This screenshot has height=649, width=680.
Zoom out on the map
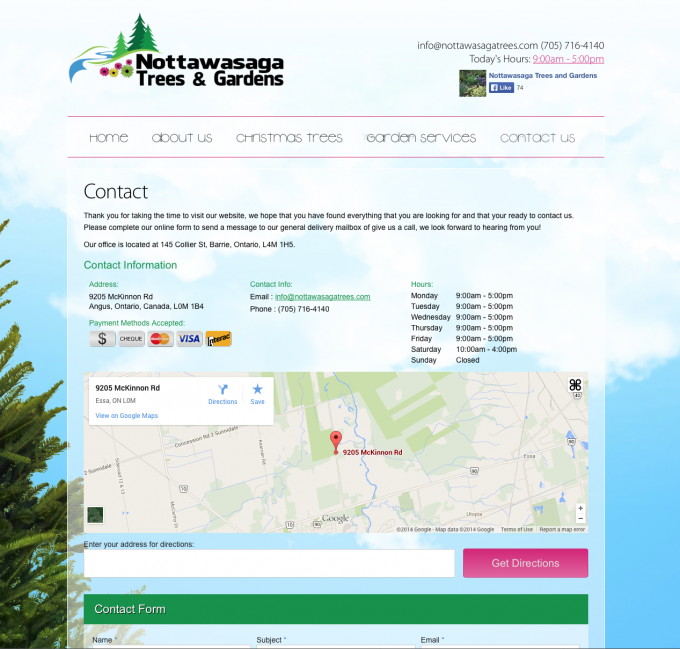point(580,519)
